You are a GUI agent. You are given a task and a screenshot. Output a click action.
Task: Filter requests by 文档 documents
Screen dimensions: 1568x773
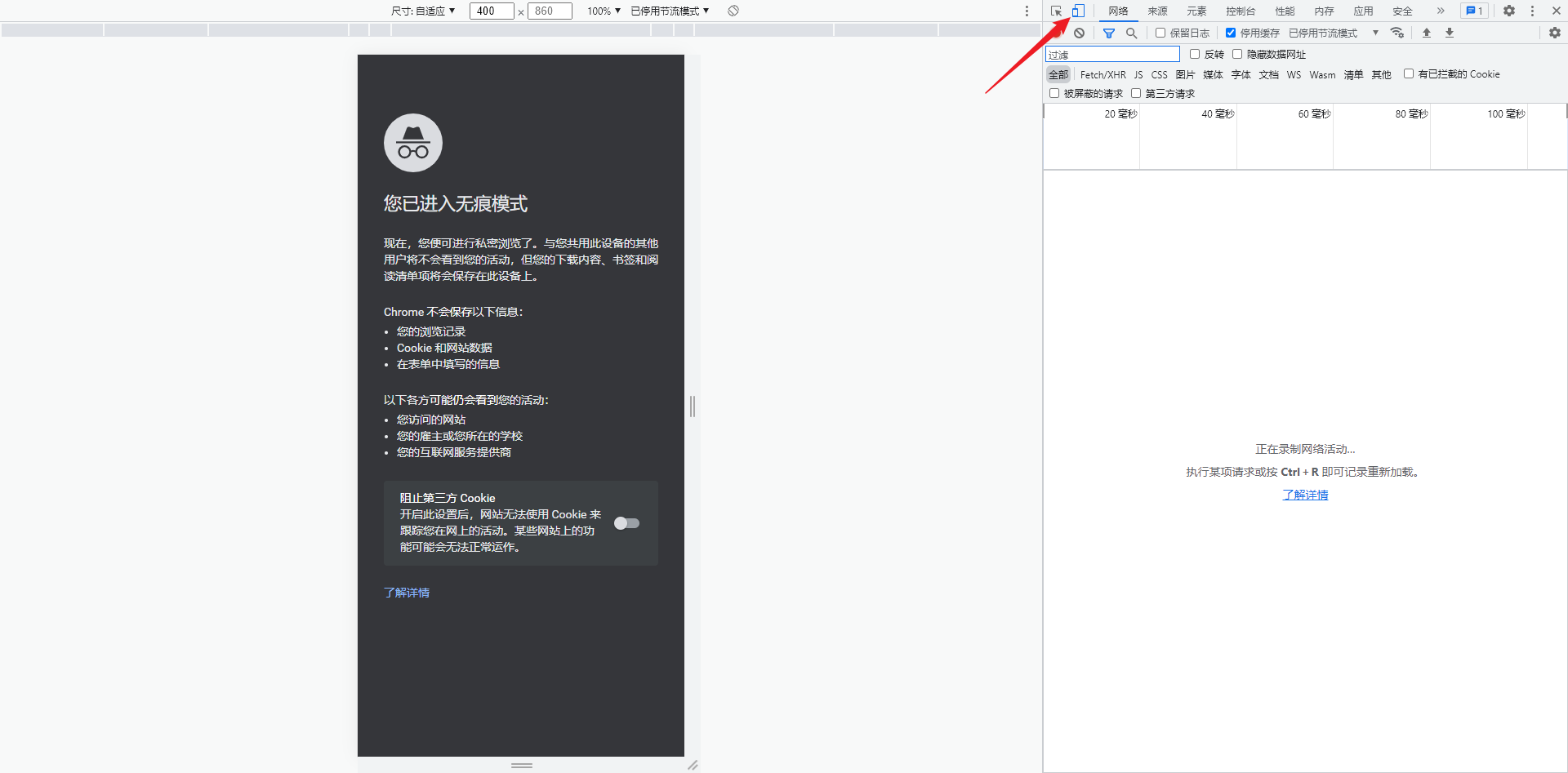click(x=1268, y=74)
